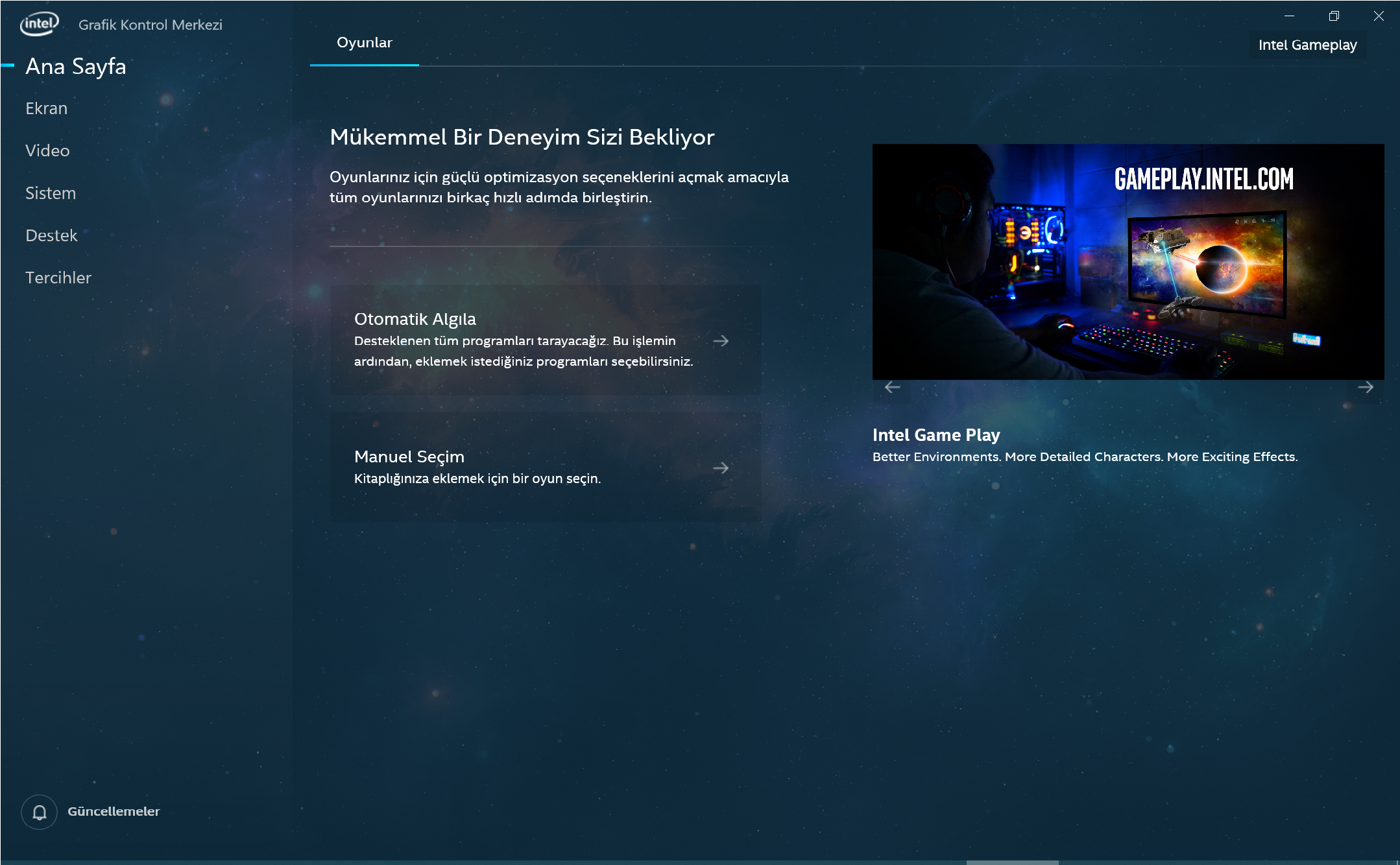The height and width of the screenshot is (865, 1400).
Task: Click the arrow on Otomatik Algıla card
Action: coord(721,340)
